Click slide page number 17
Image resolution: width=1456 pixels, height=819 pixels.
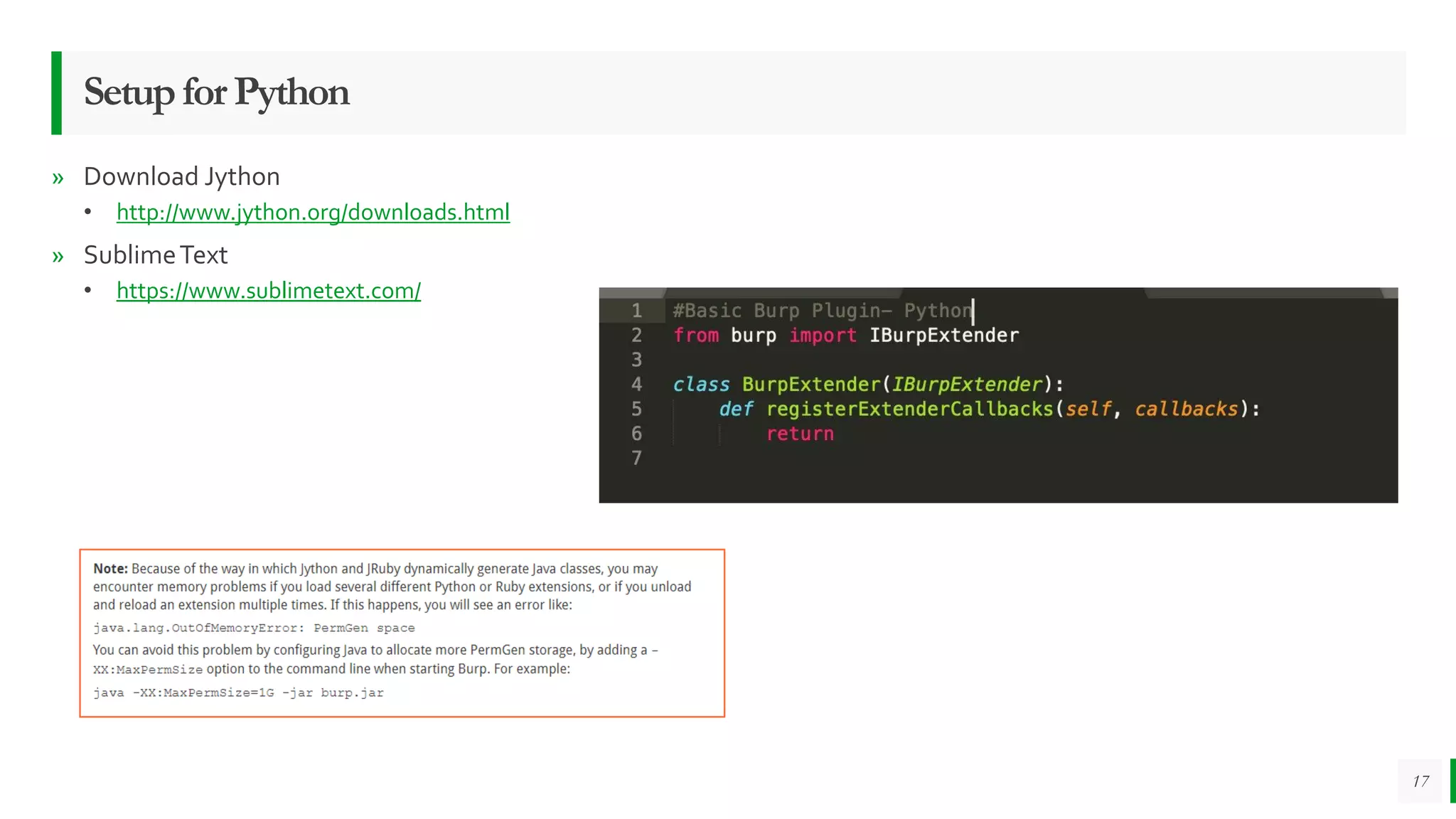1420,781
